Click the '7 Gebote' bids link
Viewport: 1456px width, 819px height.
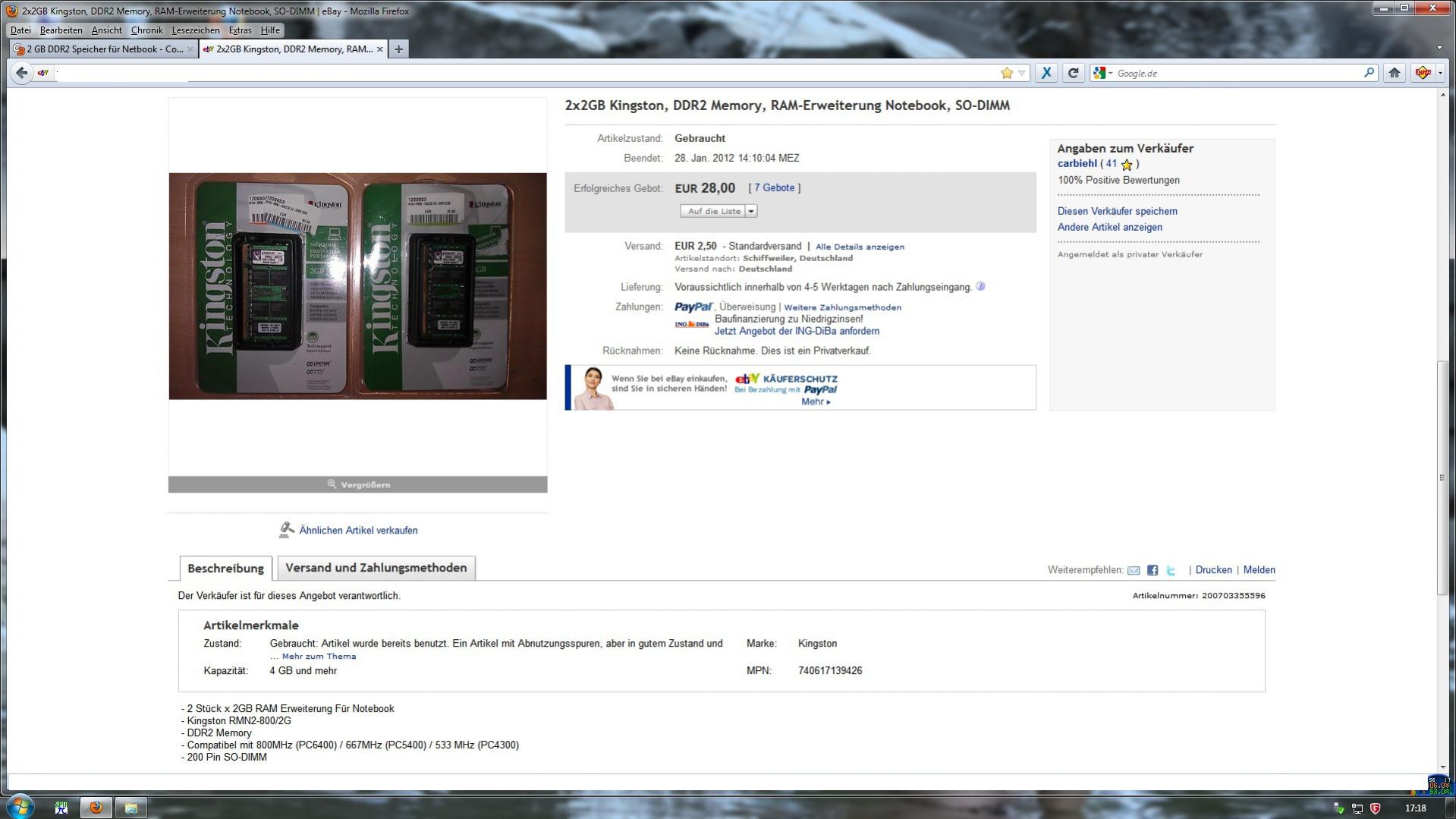point(774,187)
